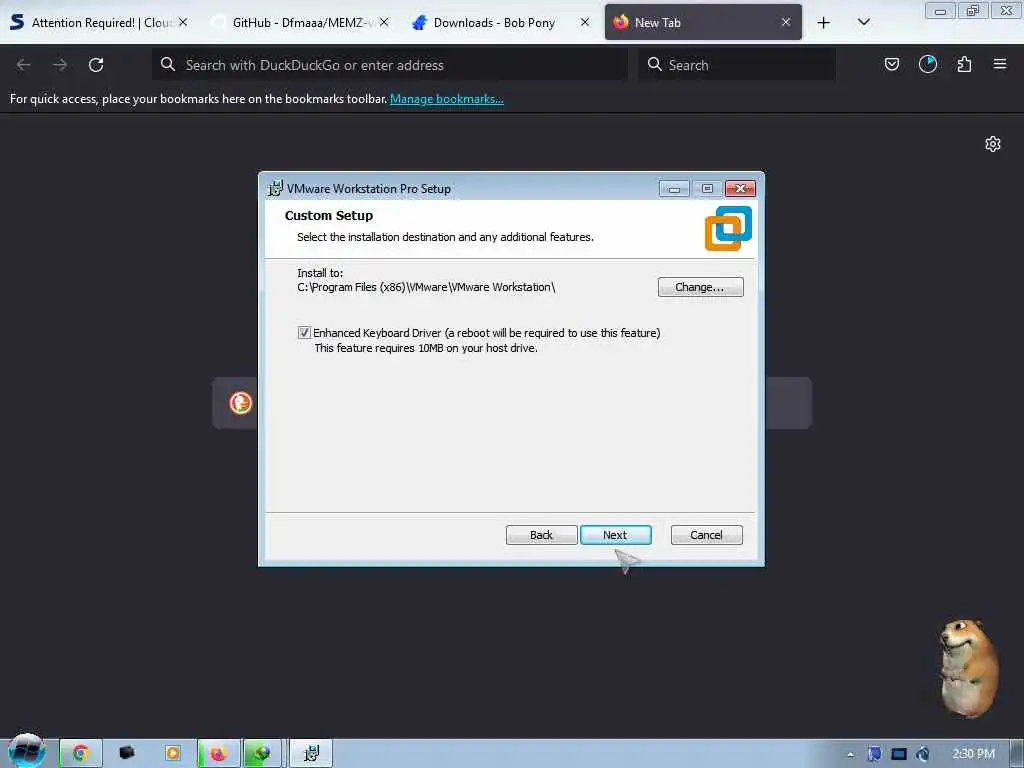Open the media player taskbar icon
The image size is (1024, 768).
(x=172, y=754)
